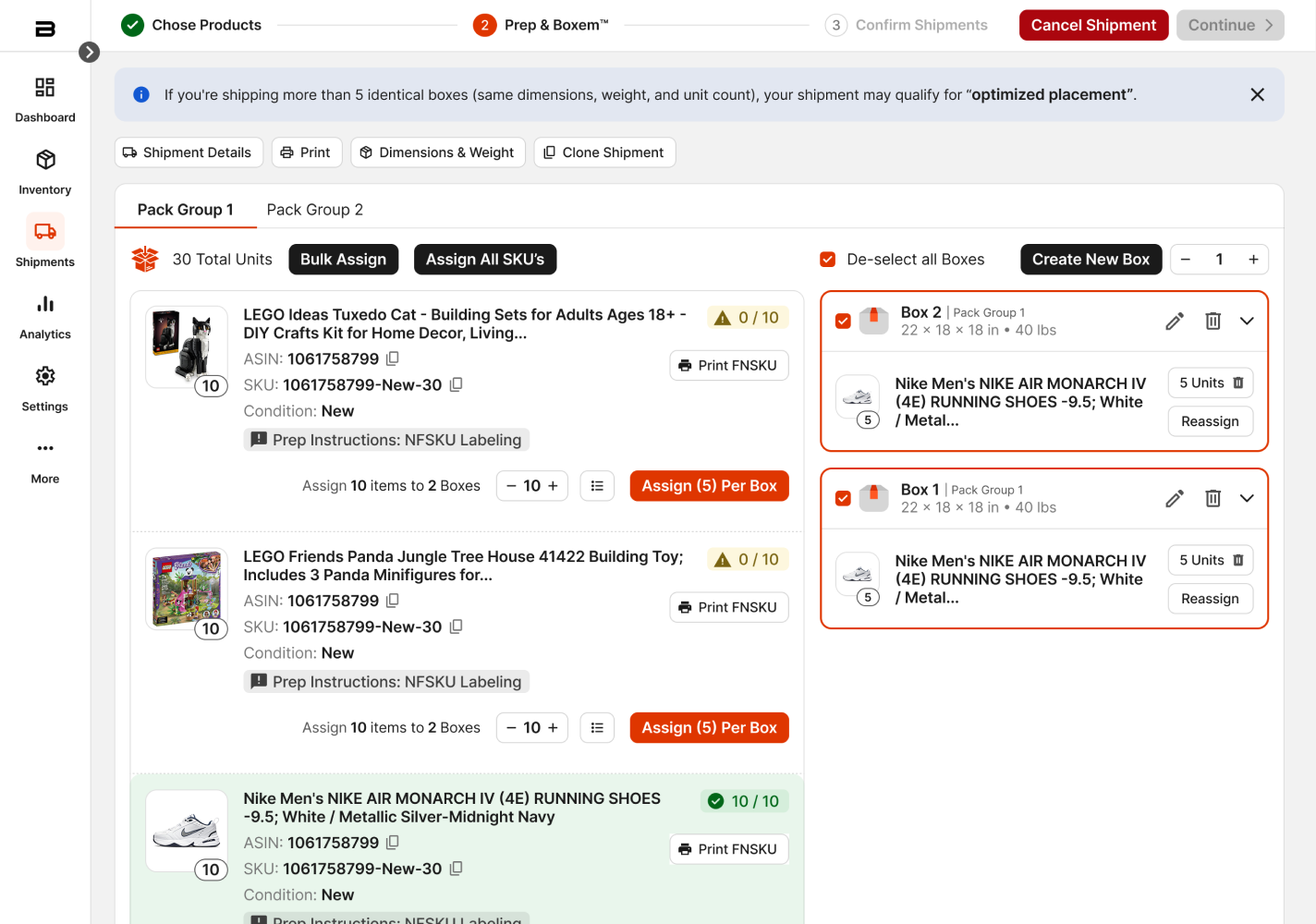Assign (5) Per Box for LEGO Panda
Image resolution: width=1316 pixels, height=924 pixels.
(709, 728)
